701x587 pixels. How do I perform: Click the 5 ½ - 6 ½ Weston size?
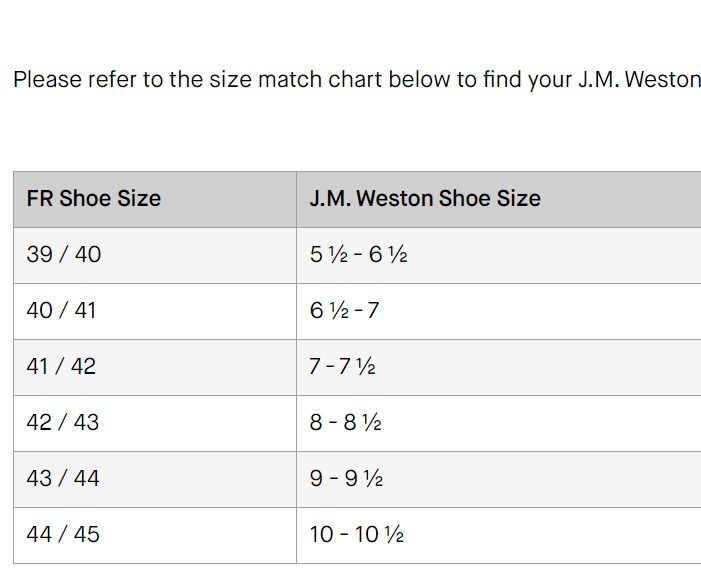(x=358, y=254)
